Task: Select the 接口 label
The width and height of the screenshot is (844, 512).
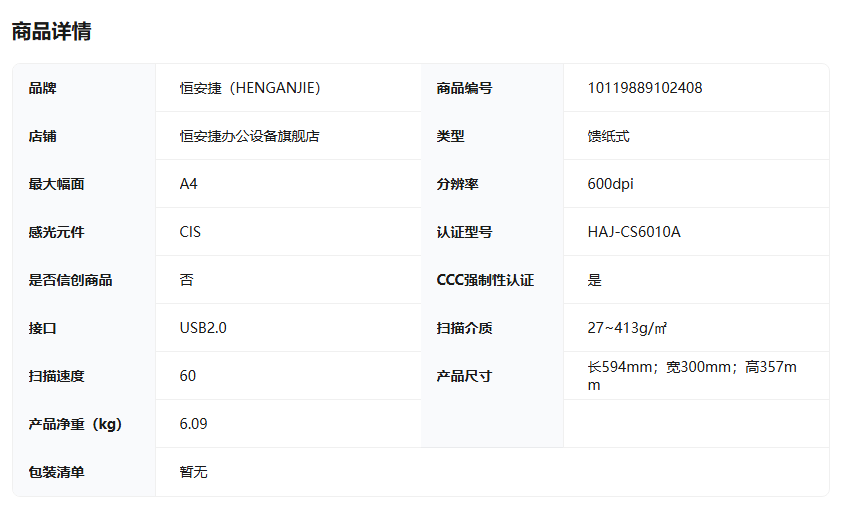Action: (43, 327)
